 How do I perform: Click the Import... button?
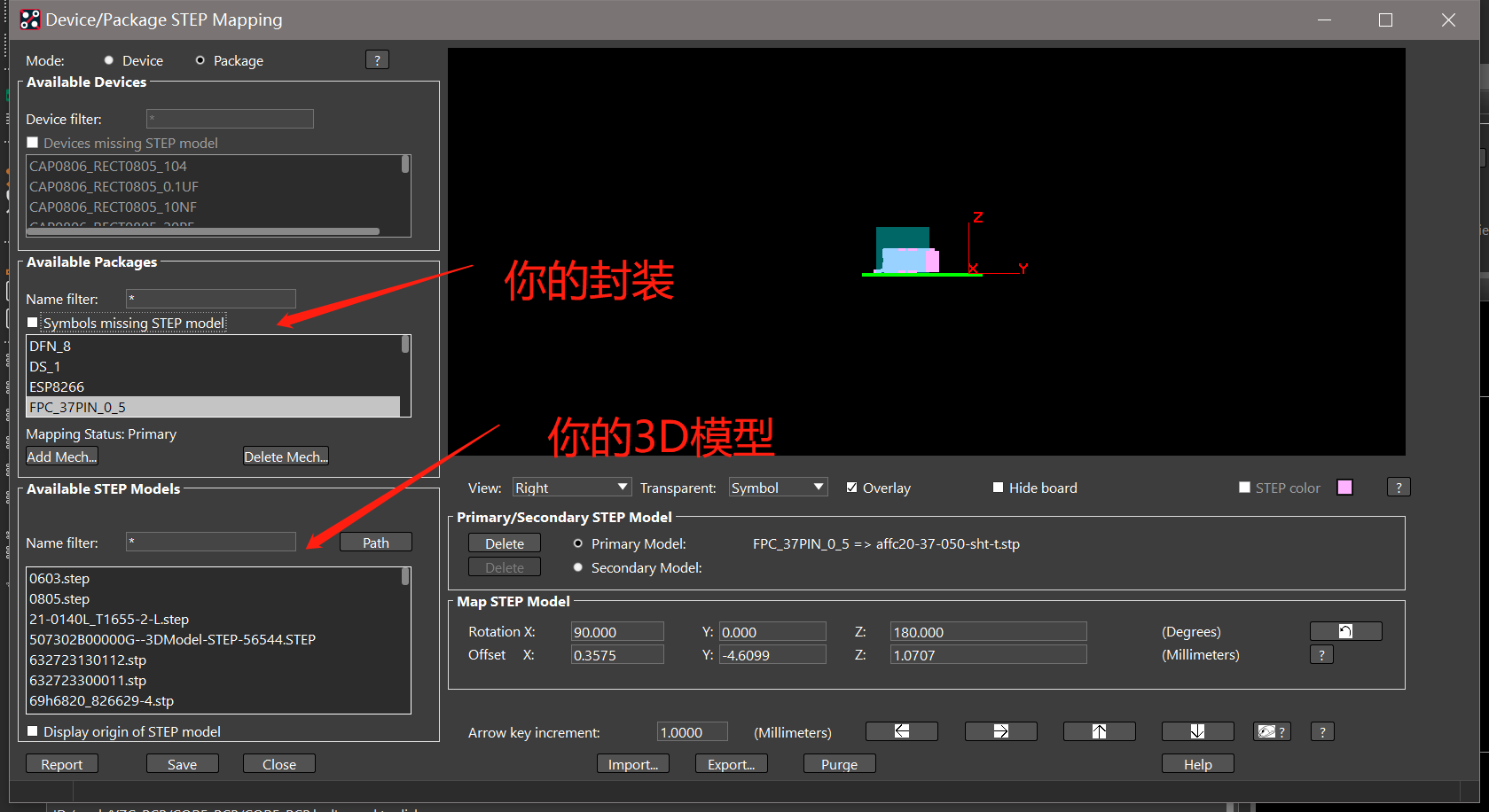click(x=633, y=763)
